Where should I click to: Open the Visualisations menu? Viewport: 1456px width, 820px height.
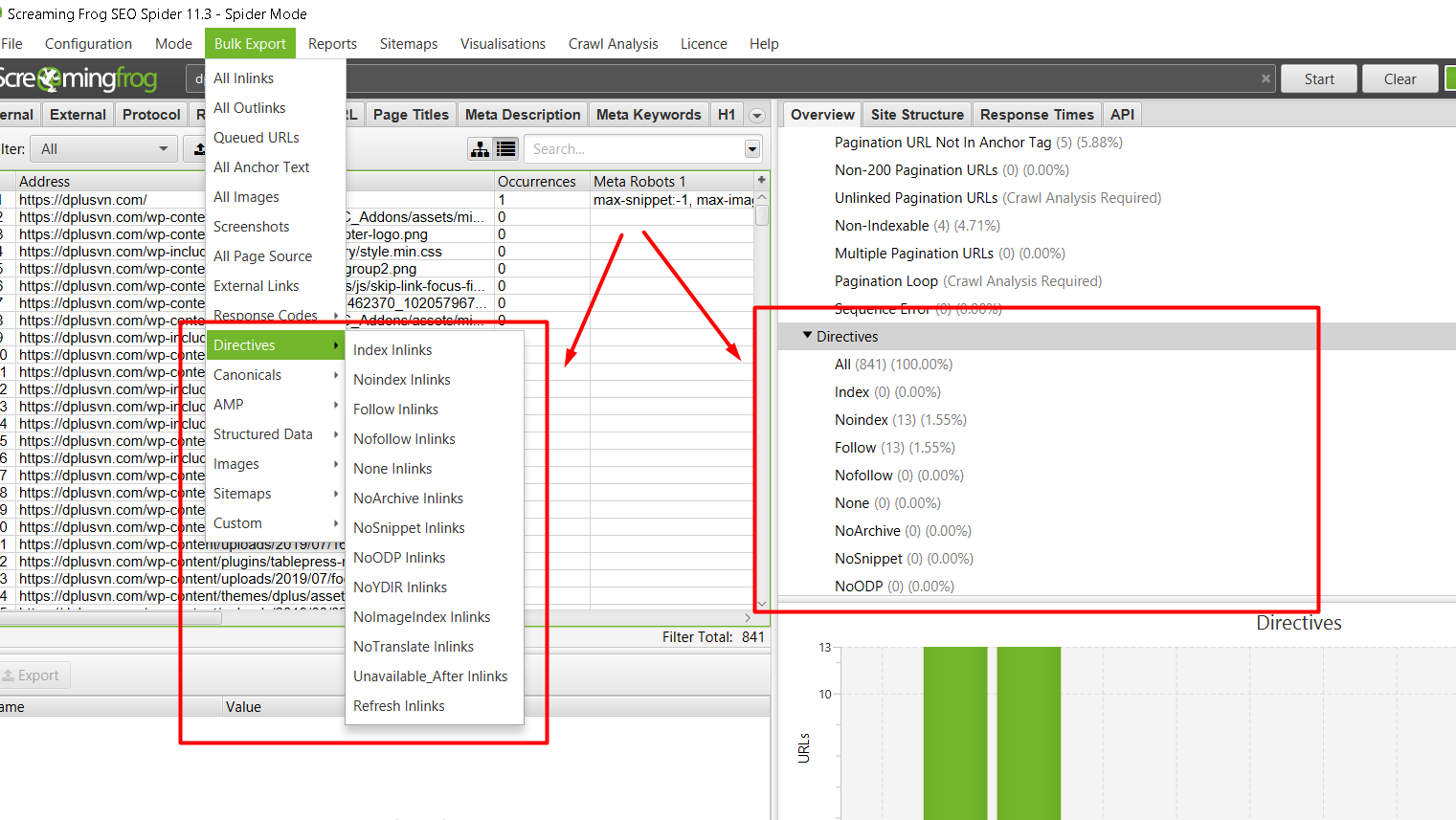(503, 44)
